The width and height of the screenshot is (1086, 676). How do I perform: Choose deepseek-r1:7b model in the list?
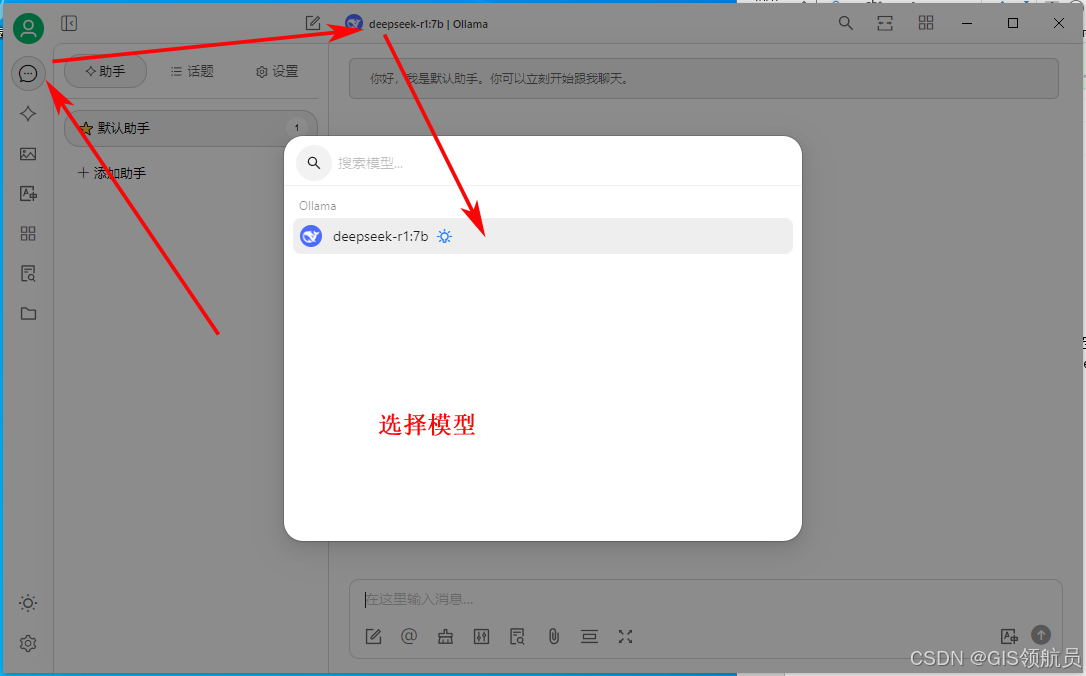[543, 236]
